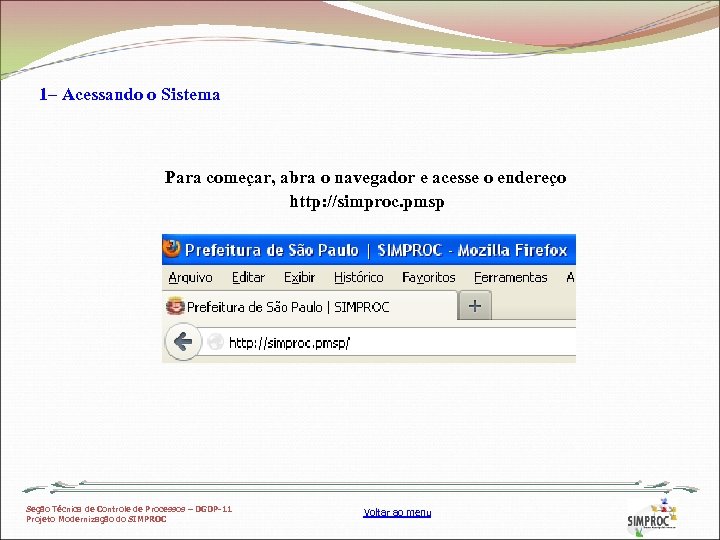Viewport: 720px width, 540px height.
Task: Open the Histórico menu
Action: coord(359,277)
